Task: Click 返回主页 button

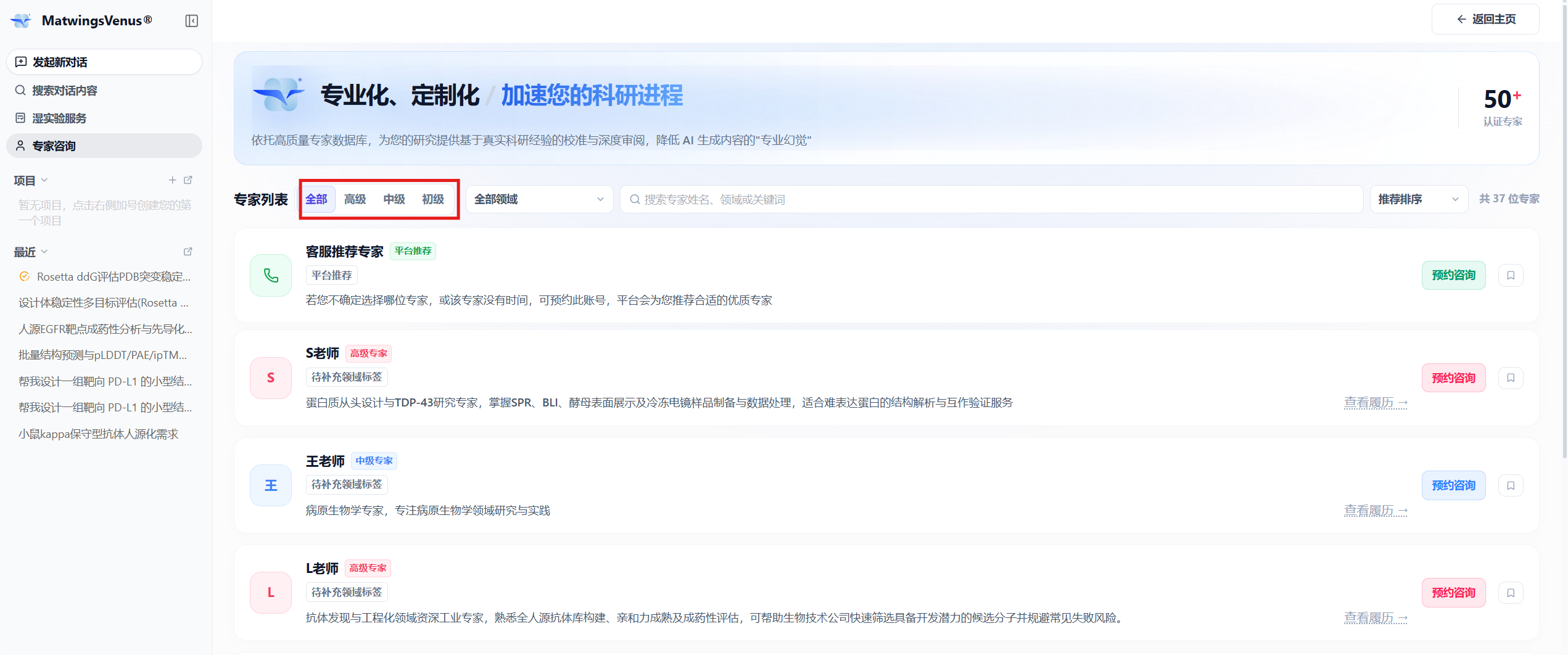Action: coord(1485,19)
